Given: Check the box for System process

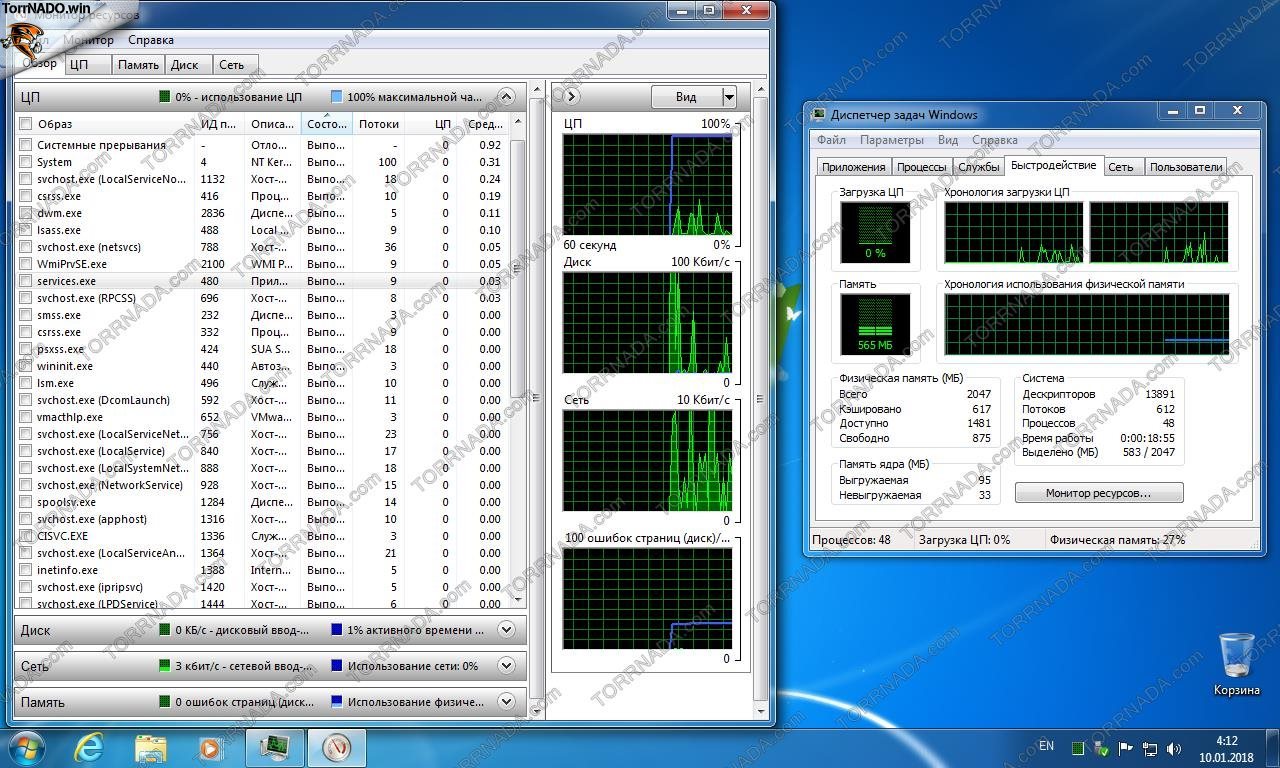Looking at the screenshot, I should [26, 162].
